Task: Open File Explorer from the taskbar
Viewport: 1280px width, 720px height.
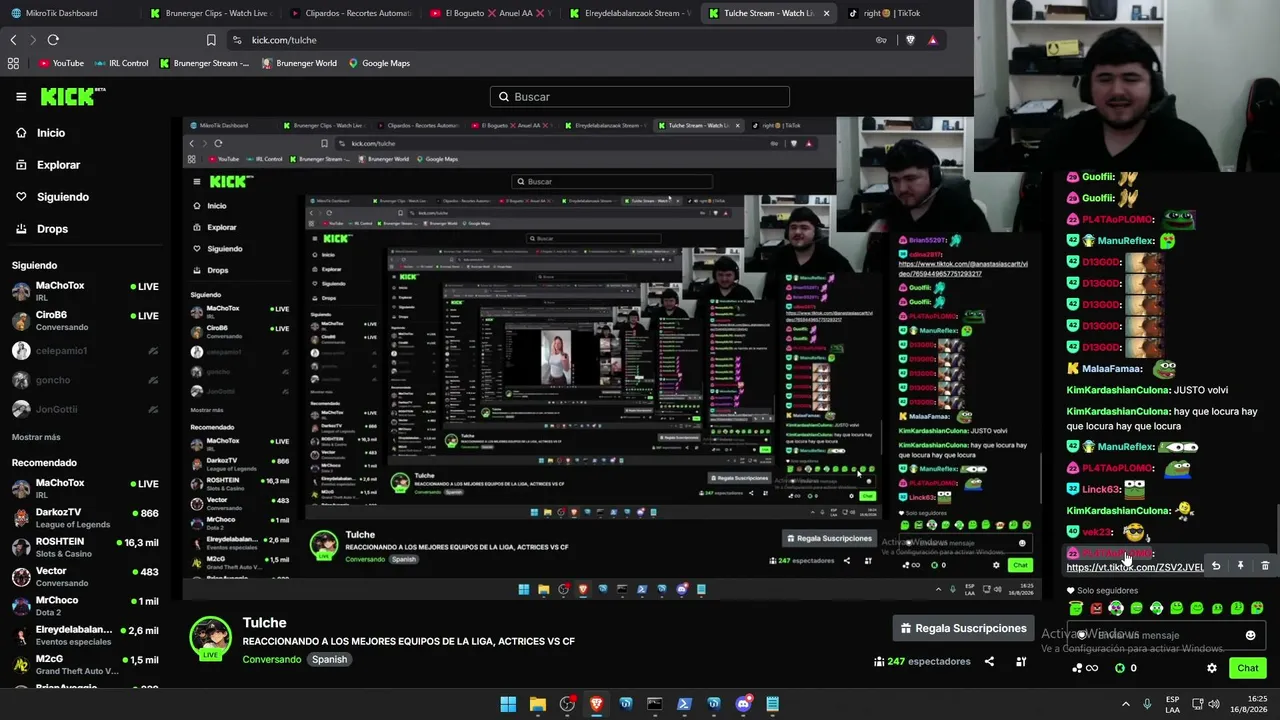Action: (x=537, y=704)
